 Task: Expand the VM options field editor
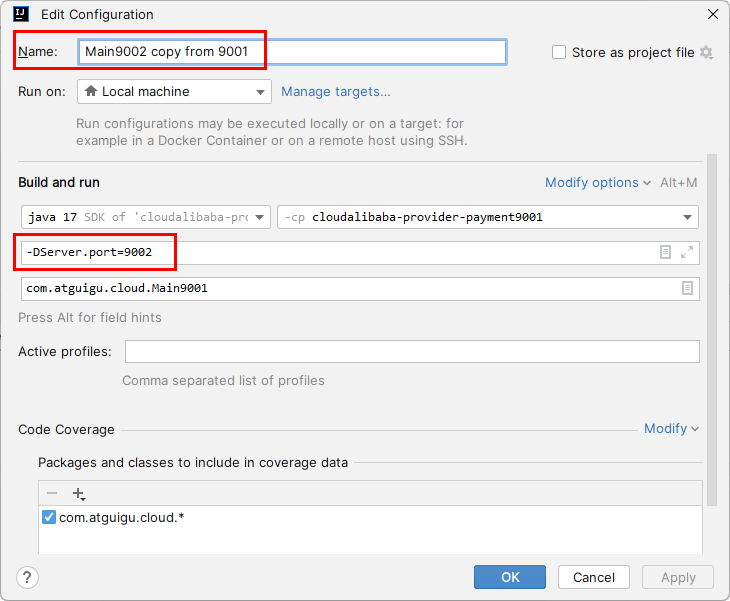click(x=687, y=253)
